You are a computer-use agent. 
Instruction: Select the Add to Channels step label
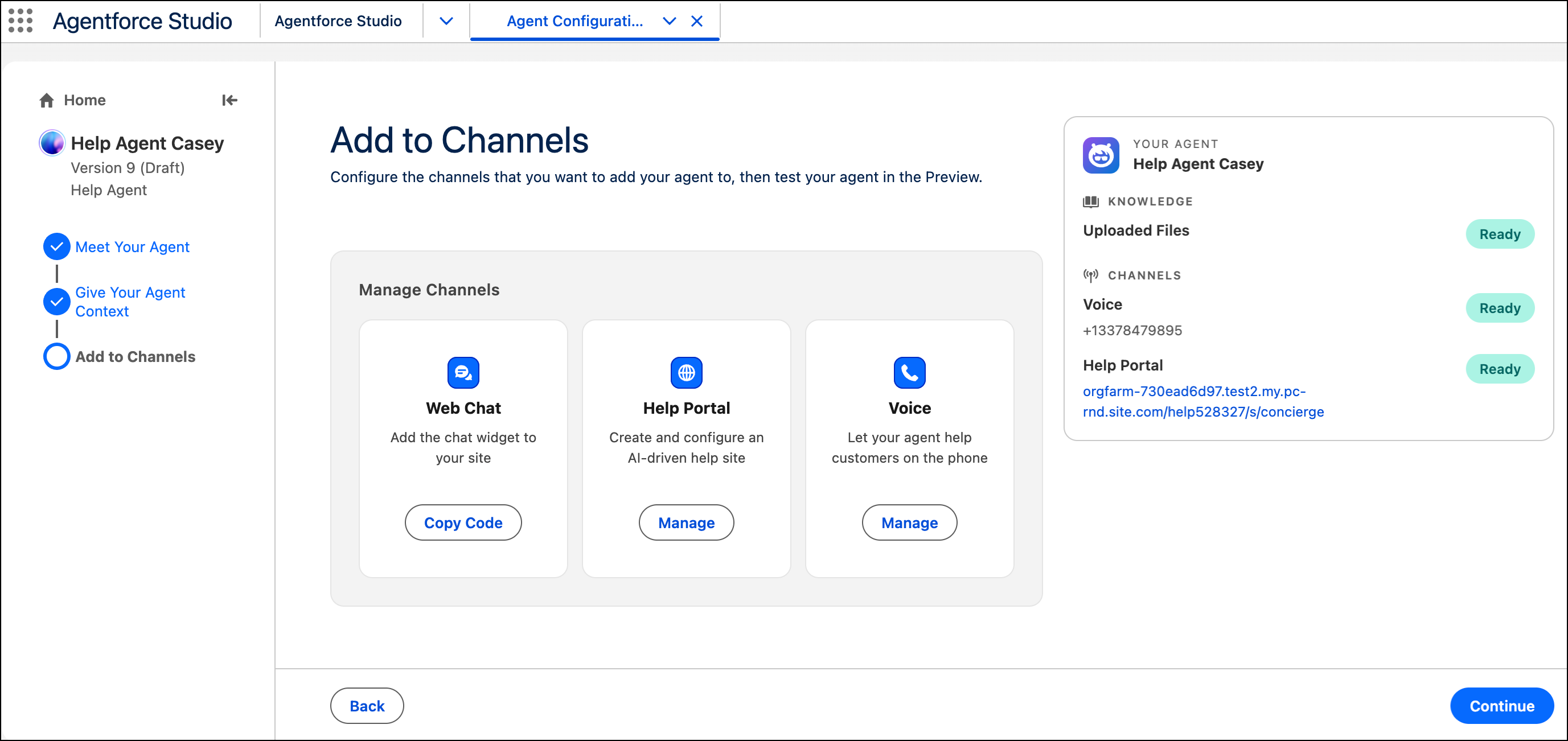point(135,356)
